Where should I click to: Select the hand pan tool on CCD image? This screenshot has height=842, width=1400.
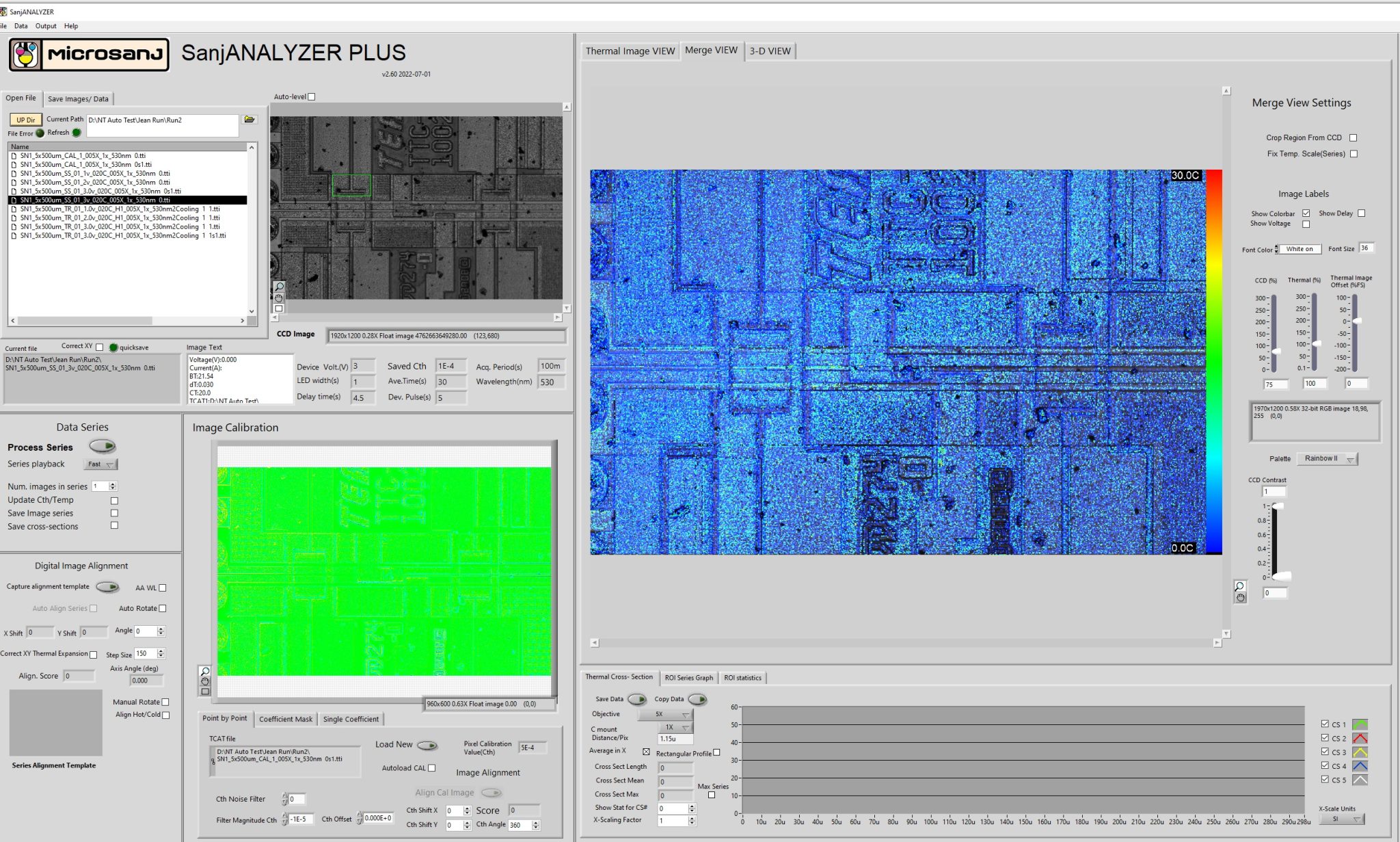pos(279,298)
